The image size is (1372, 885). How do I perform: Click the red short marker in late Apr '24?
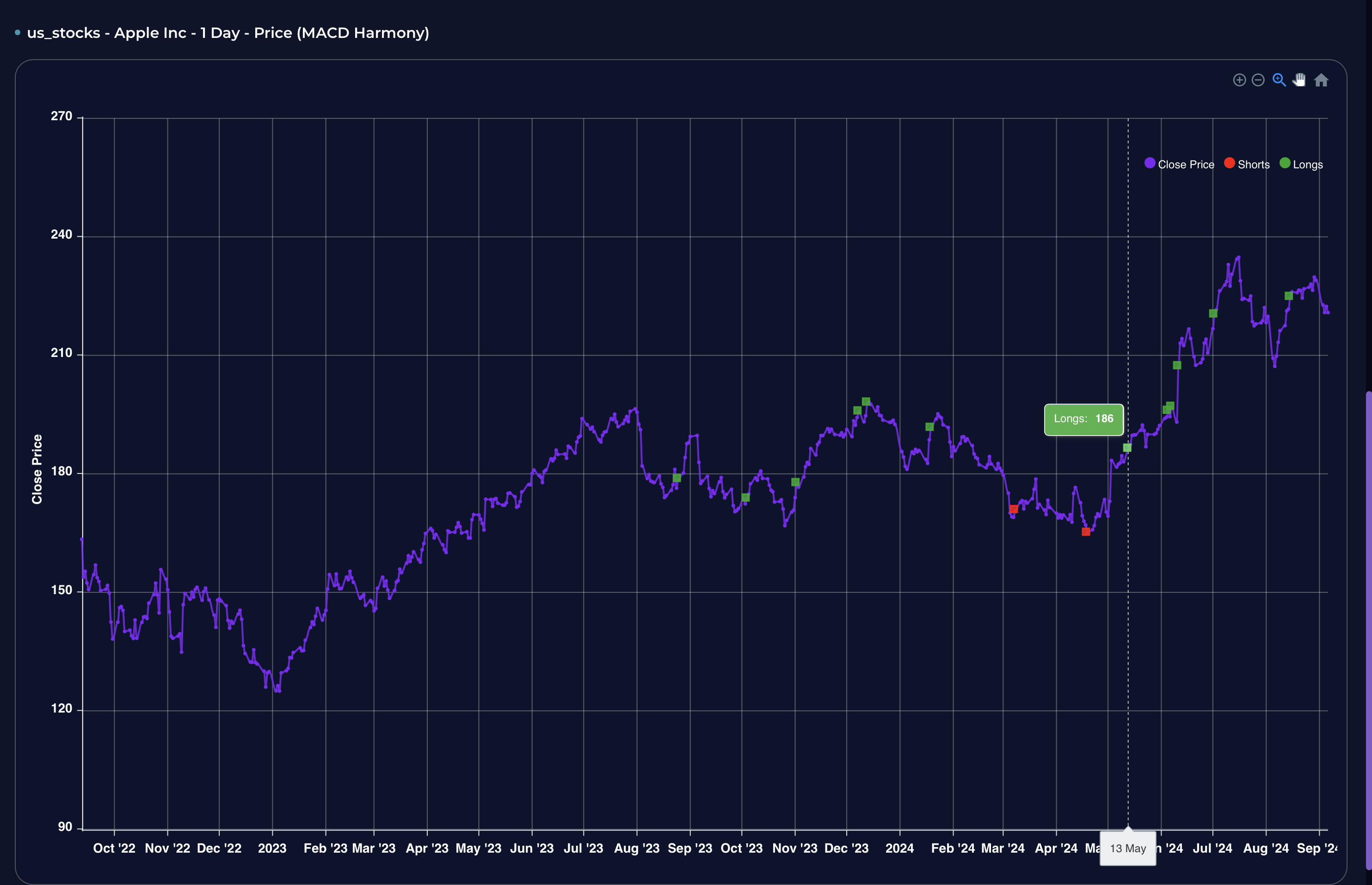point(1086,532)
